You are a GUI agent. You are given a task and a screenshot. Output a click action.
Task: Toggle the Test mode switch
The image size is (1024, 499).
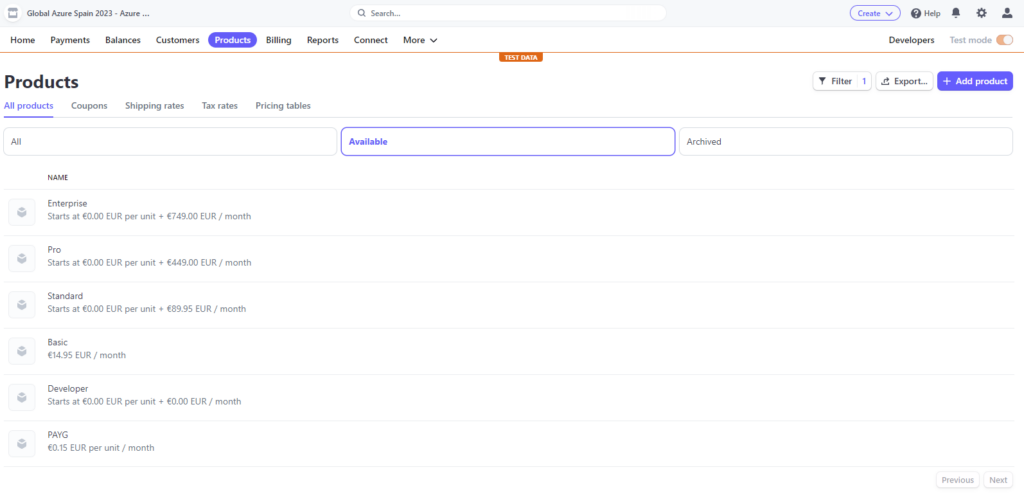pyautogui.click(x=1004, y=40)
